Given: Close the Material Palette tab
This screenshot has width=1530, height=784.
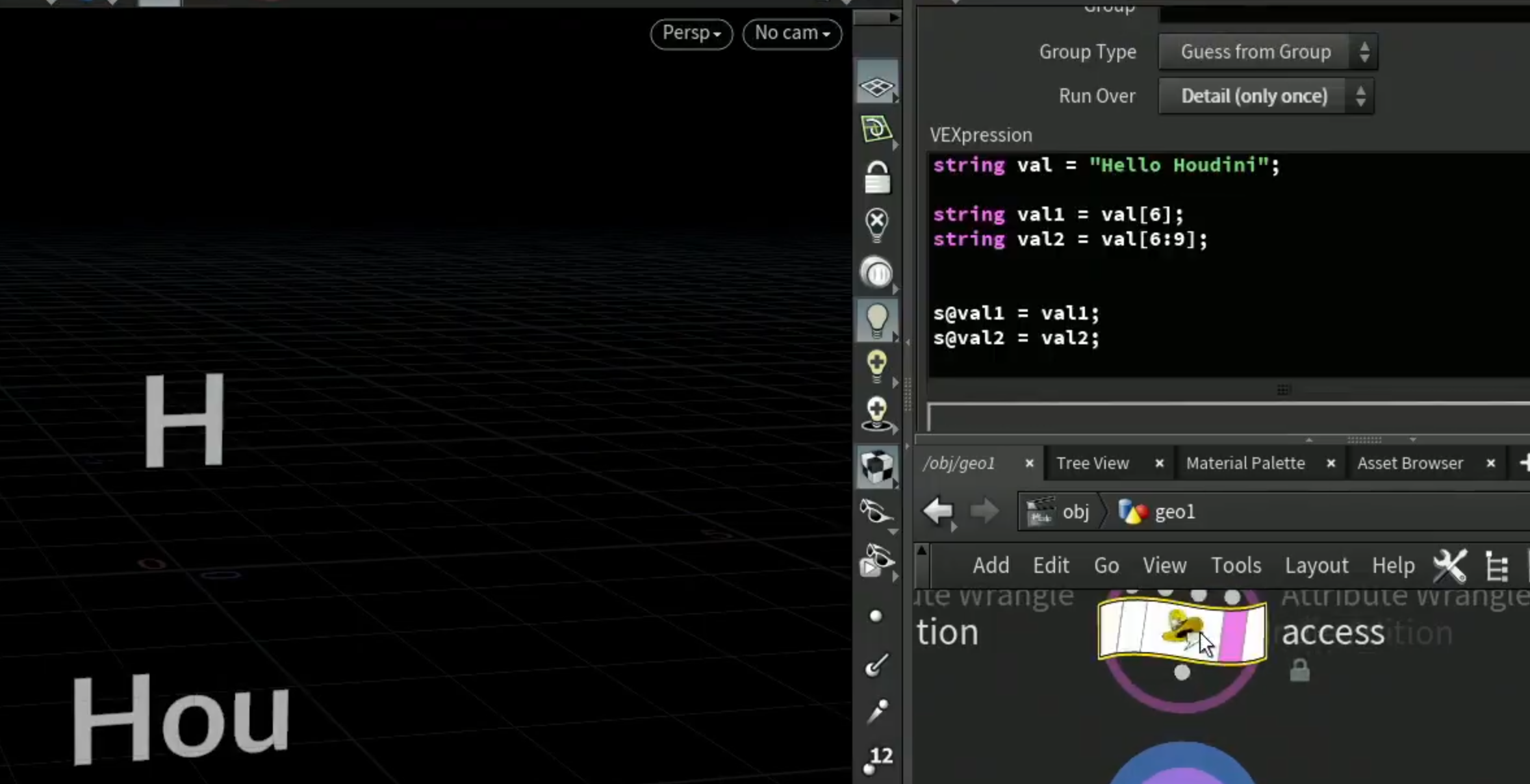Looking at the screenshot, I should pos(1331,463).
